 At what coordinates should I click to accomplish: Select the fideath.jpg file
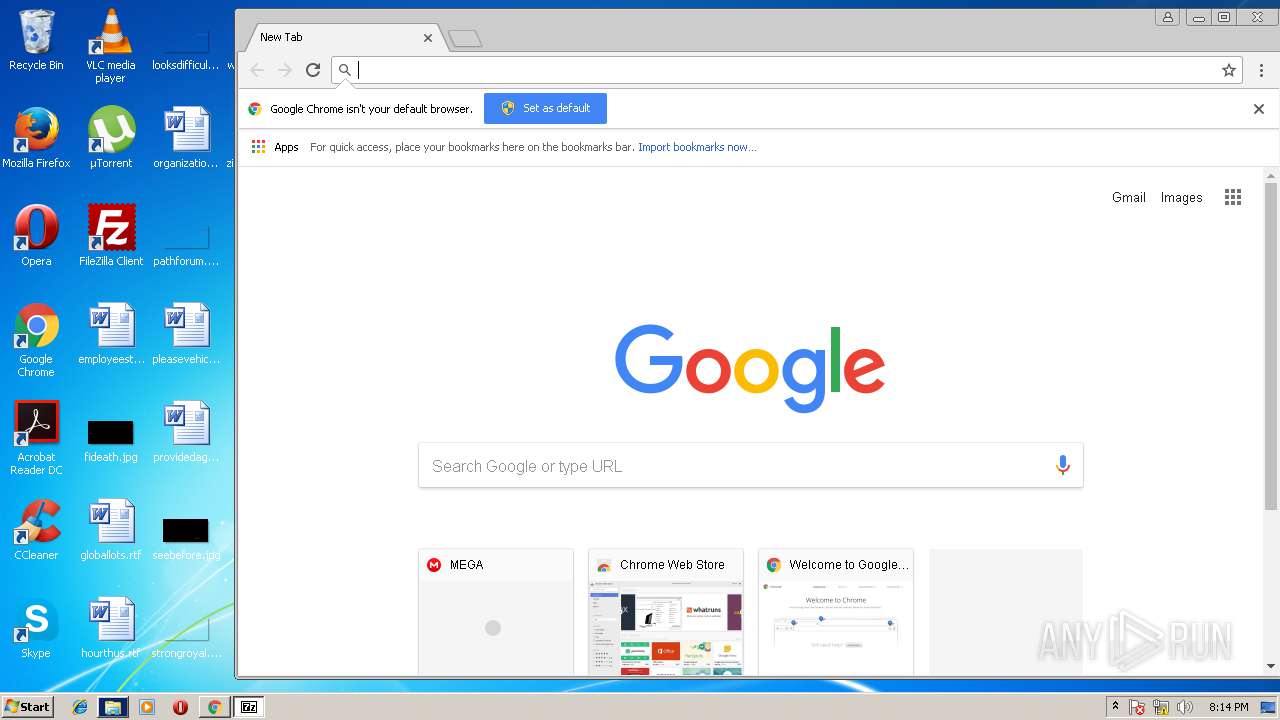click(110, 440)
